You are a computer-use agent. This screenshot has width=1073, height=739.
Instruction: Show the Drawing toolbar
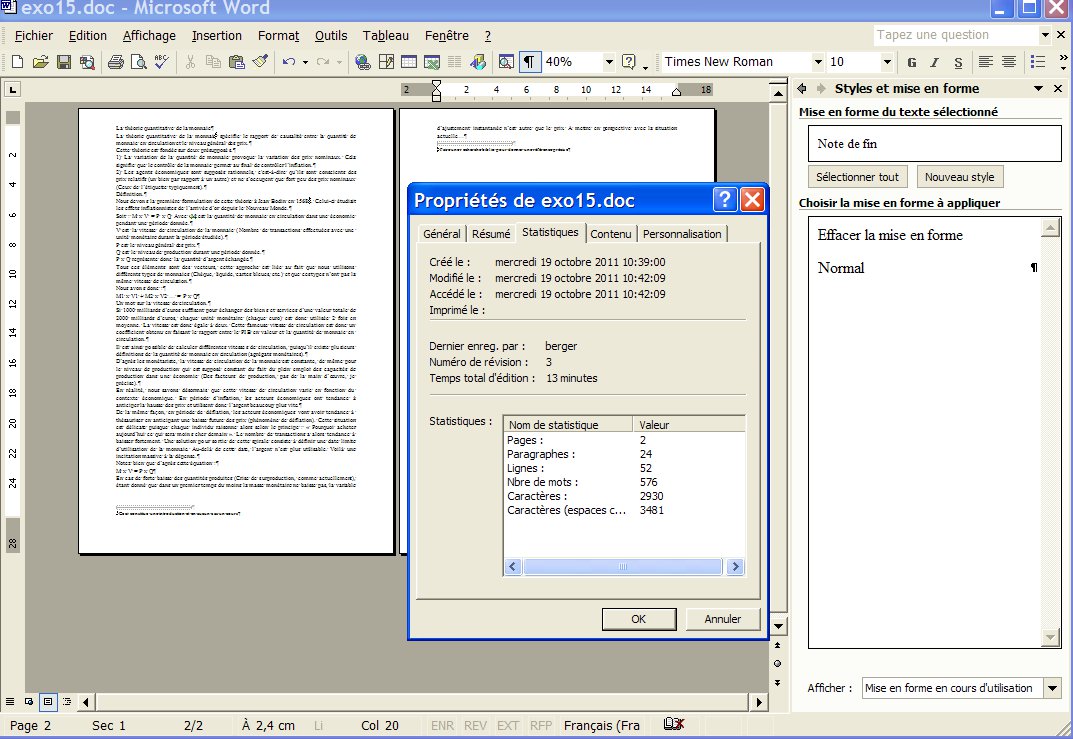point(478,62)
